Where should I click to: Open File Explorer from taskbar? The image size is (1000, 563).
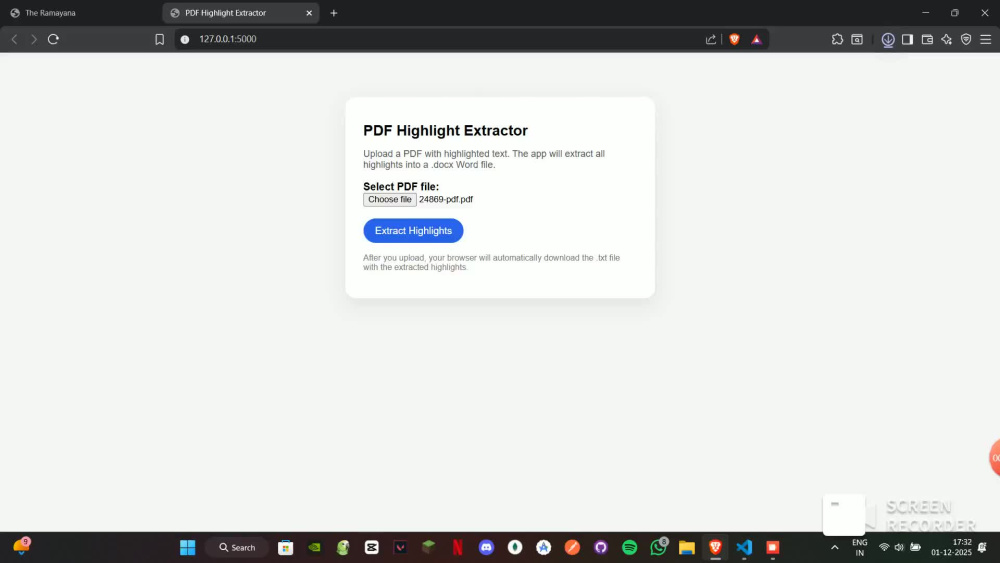687,547
